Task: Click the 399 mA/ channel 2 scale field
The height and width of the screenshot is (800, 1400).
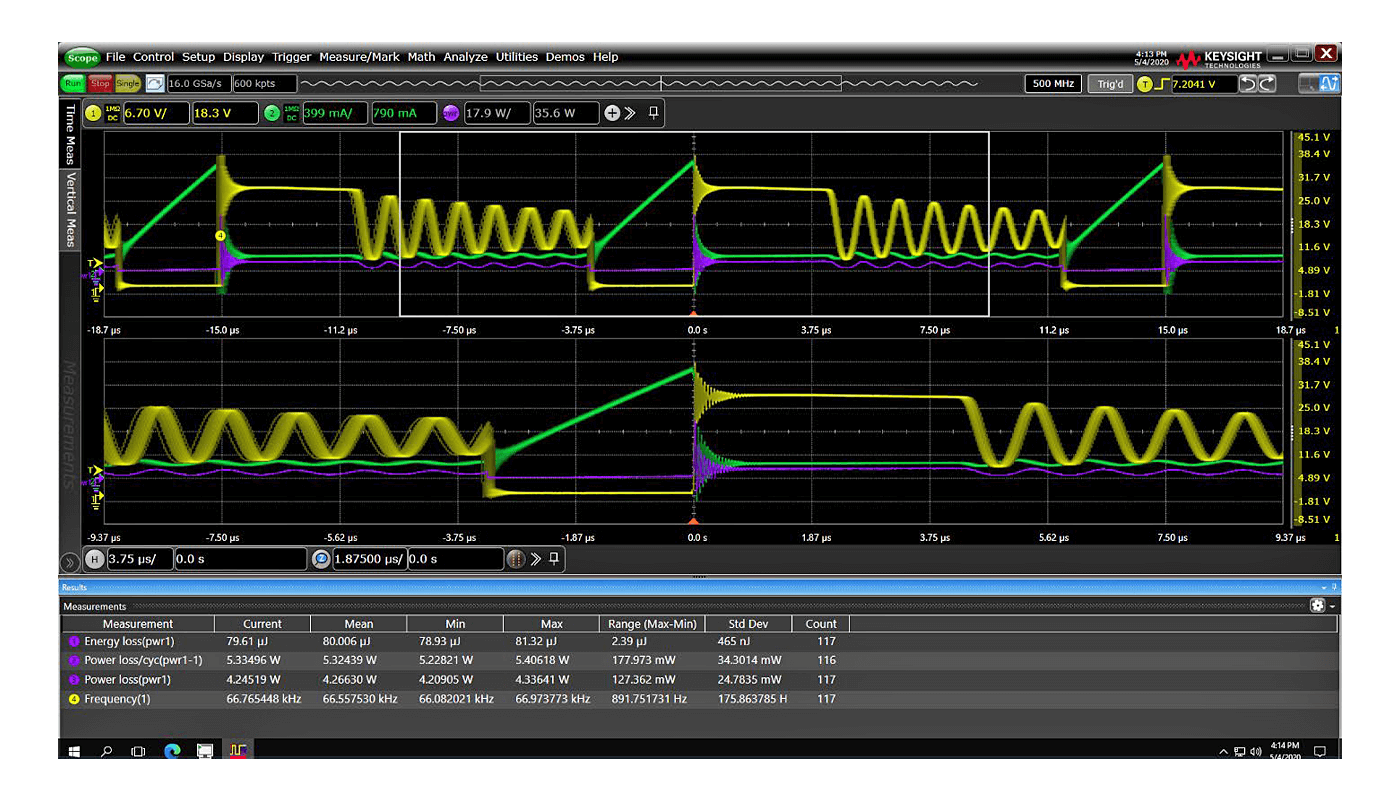Action: coord(335,113)
